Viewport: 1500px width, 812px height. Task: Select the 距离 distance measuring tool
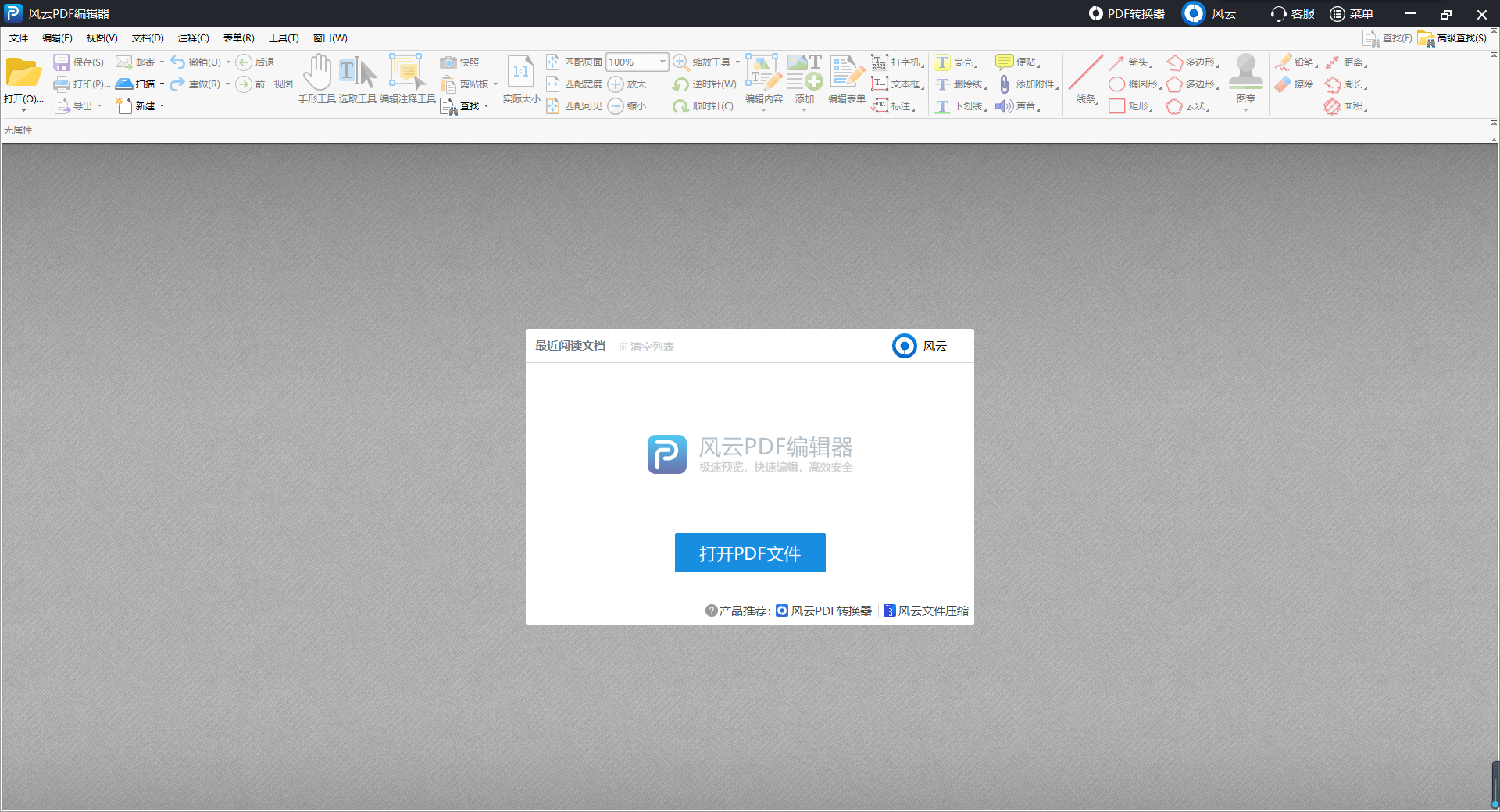point(1346,62)
